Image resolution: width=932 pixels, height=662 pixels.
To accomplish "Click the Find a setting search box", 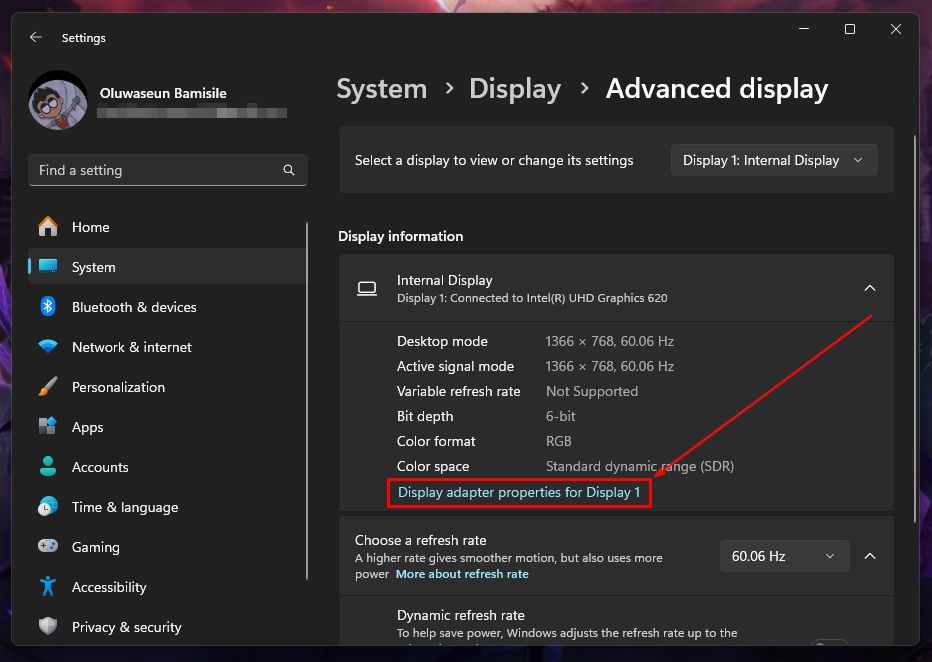I will tap(160, 170).
